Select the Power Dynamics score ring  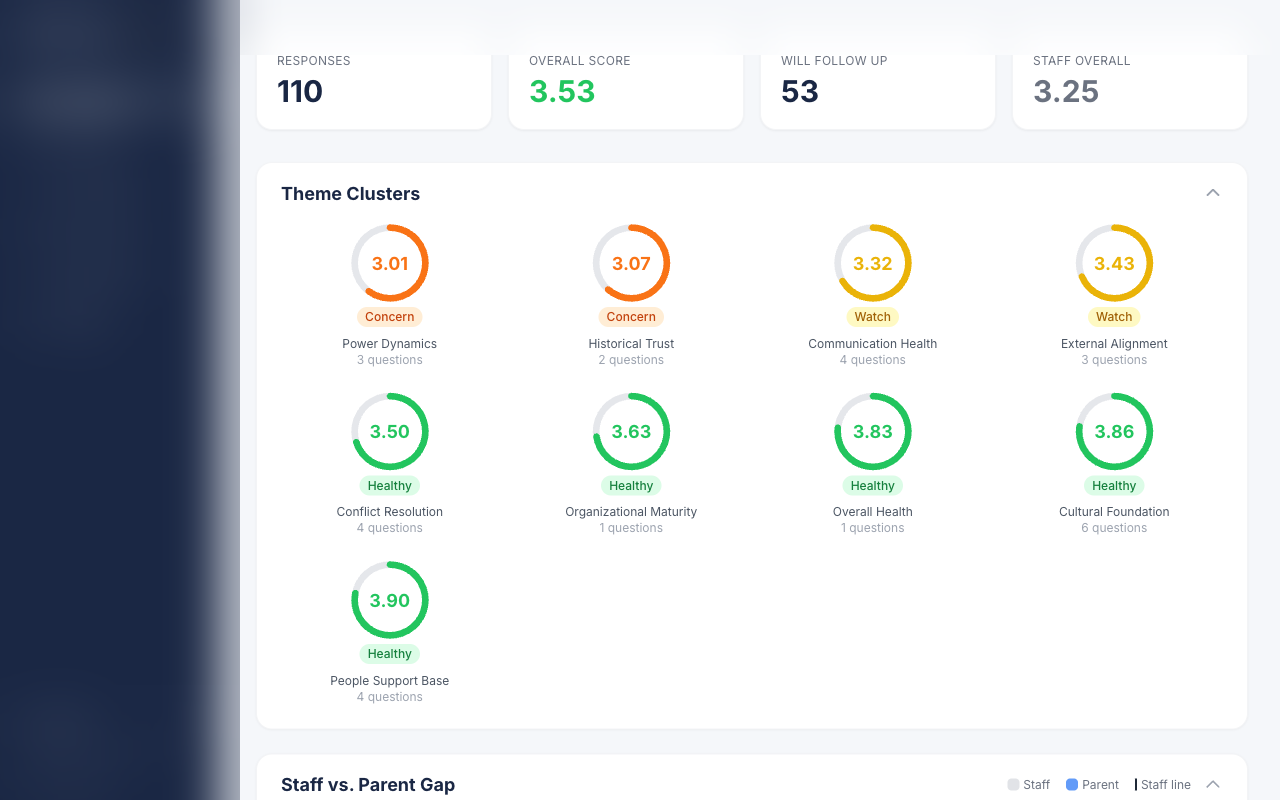pyautogui.click(x=390, y=263)
